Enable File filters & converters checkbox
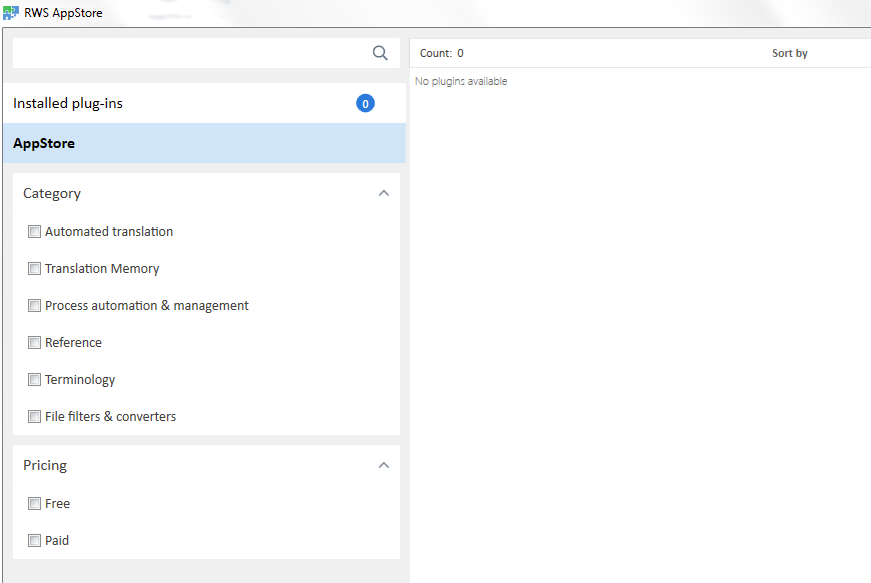The width and height of the screenshot is (871, 583). [34, 416]
